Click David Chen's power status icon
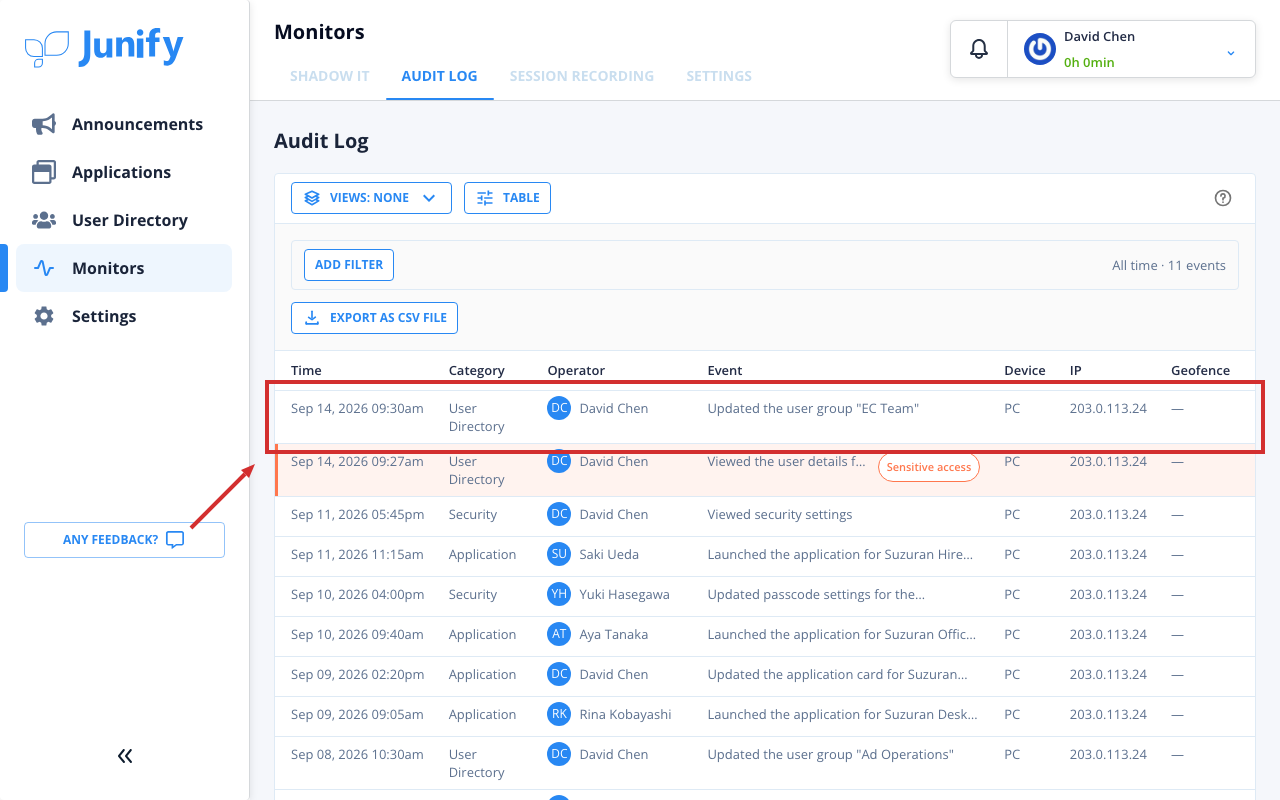This screenshot has height=800, width=1280. coord(1040,49)
